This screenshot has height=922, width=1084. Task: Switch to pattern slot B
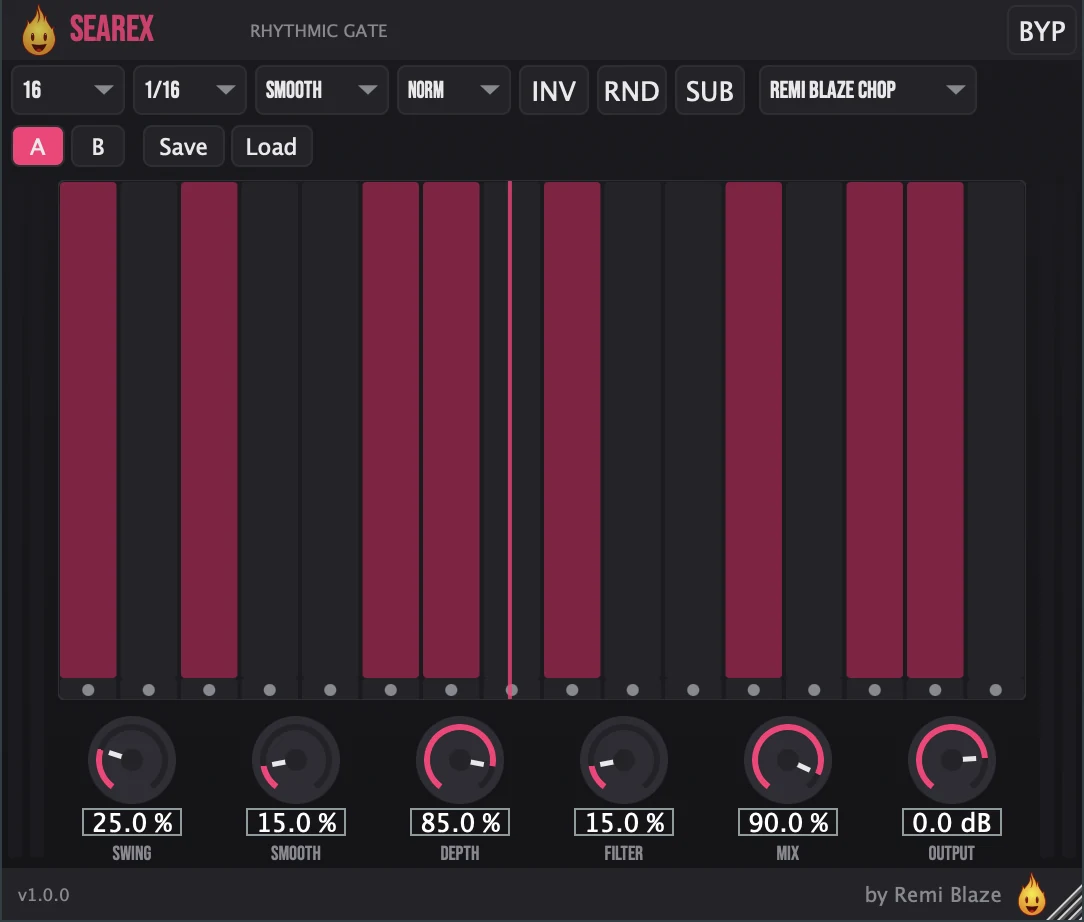click(x=98, y=147)
